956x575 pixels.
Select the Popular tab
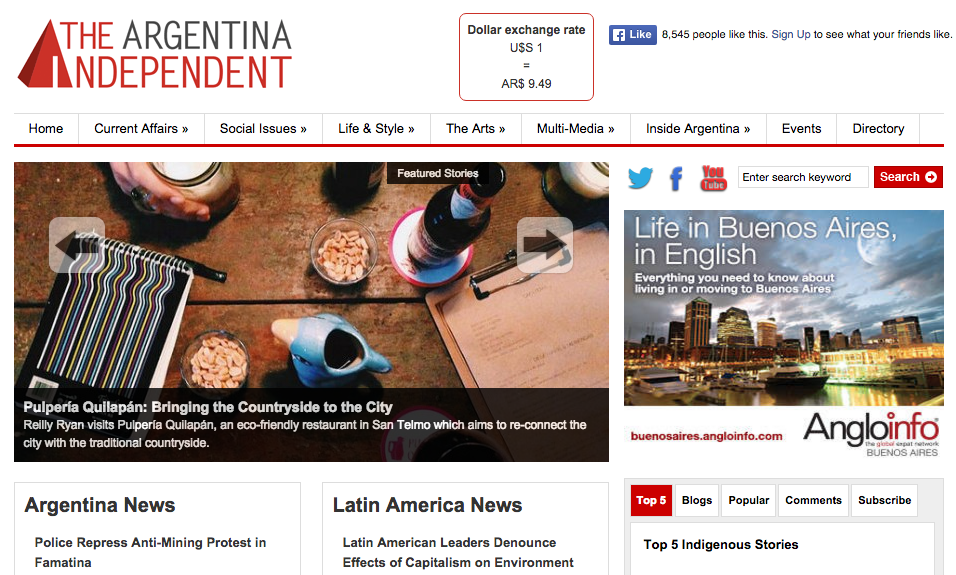pyautogui.click(x=749, y=501)
